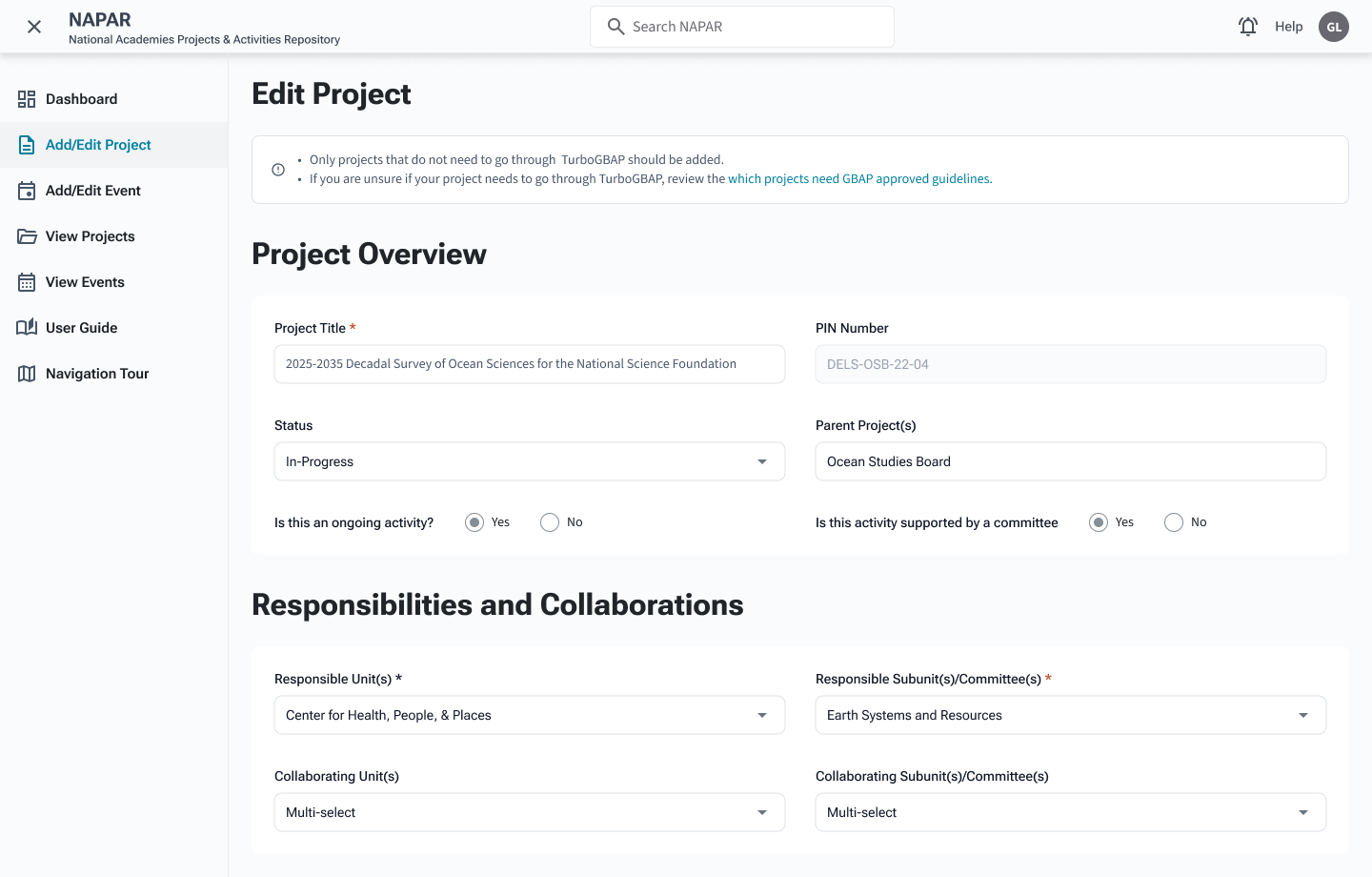Open the GBAP approved guidelines link
Image resolution: width=1372 pixels, height=877 pixels.
pos(859,179)
